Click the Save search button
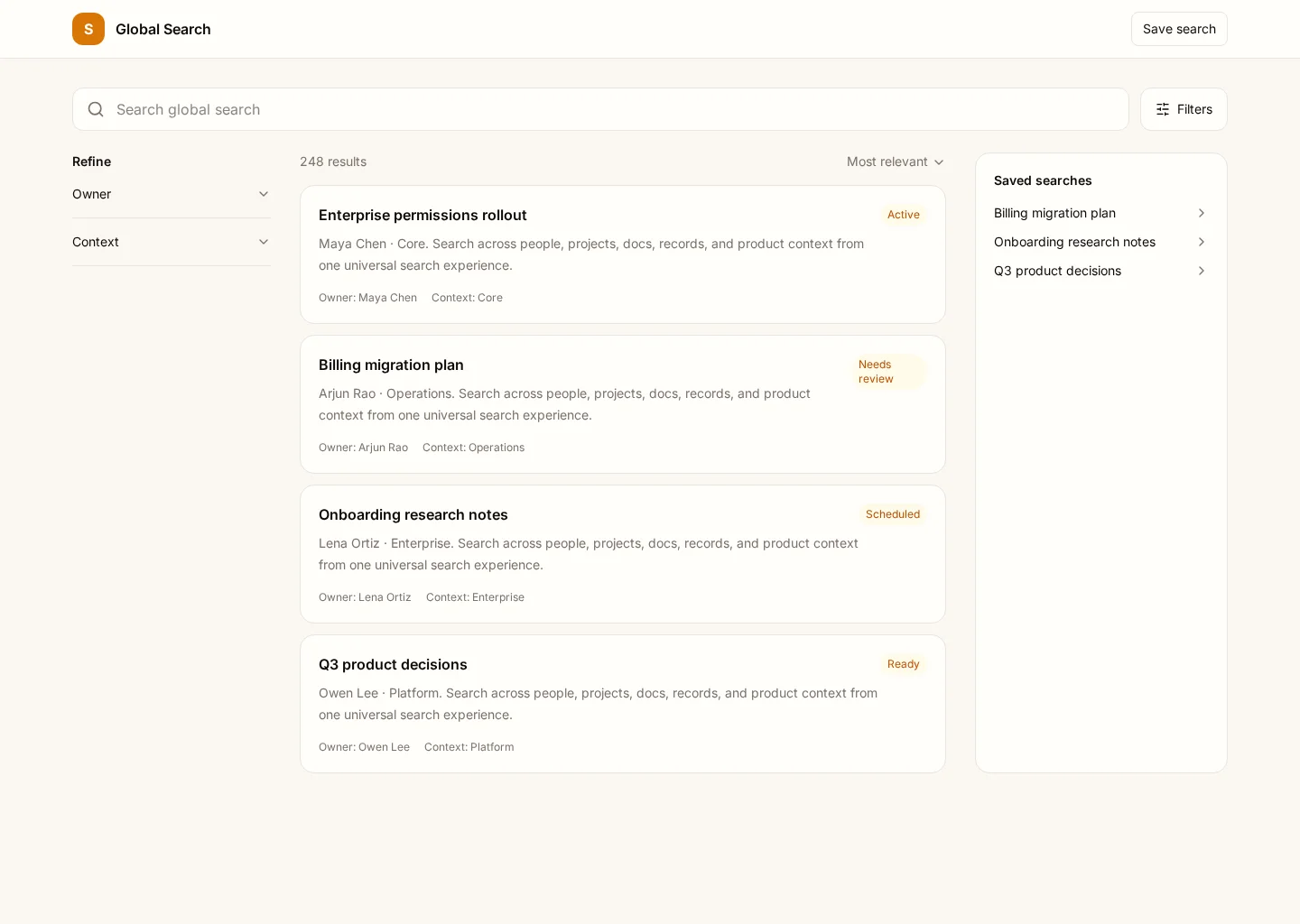The width and height of the screenshot is (1300, 924). coord(1179,29)
